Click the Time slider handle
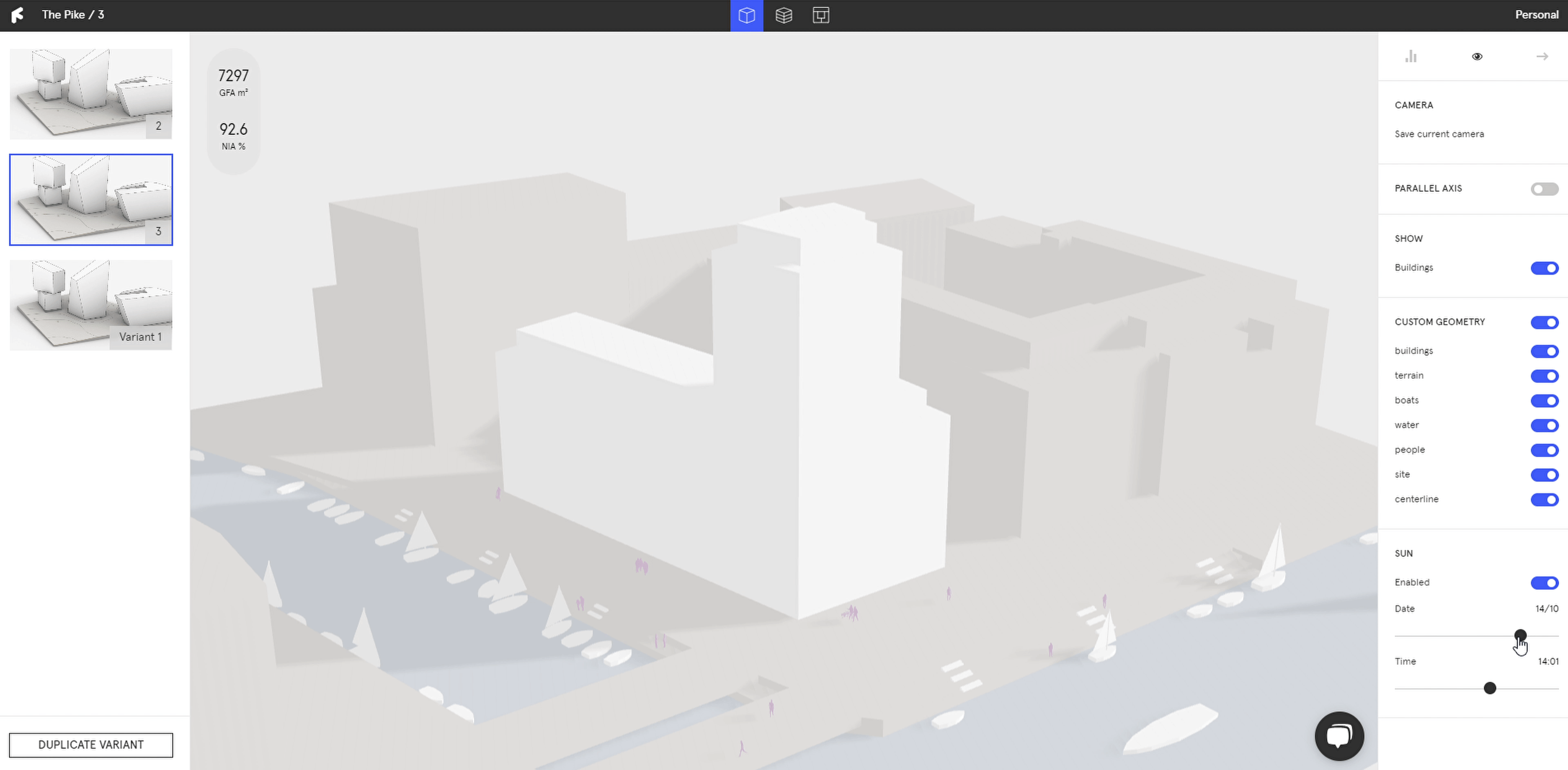This screenshot has width=1568, height=770. pos(1490,688)
